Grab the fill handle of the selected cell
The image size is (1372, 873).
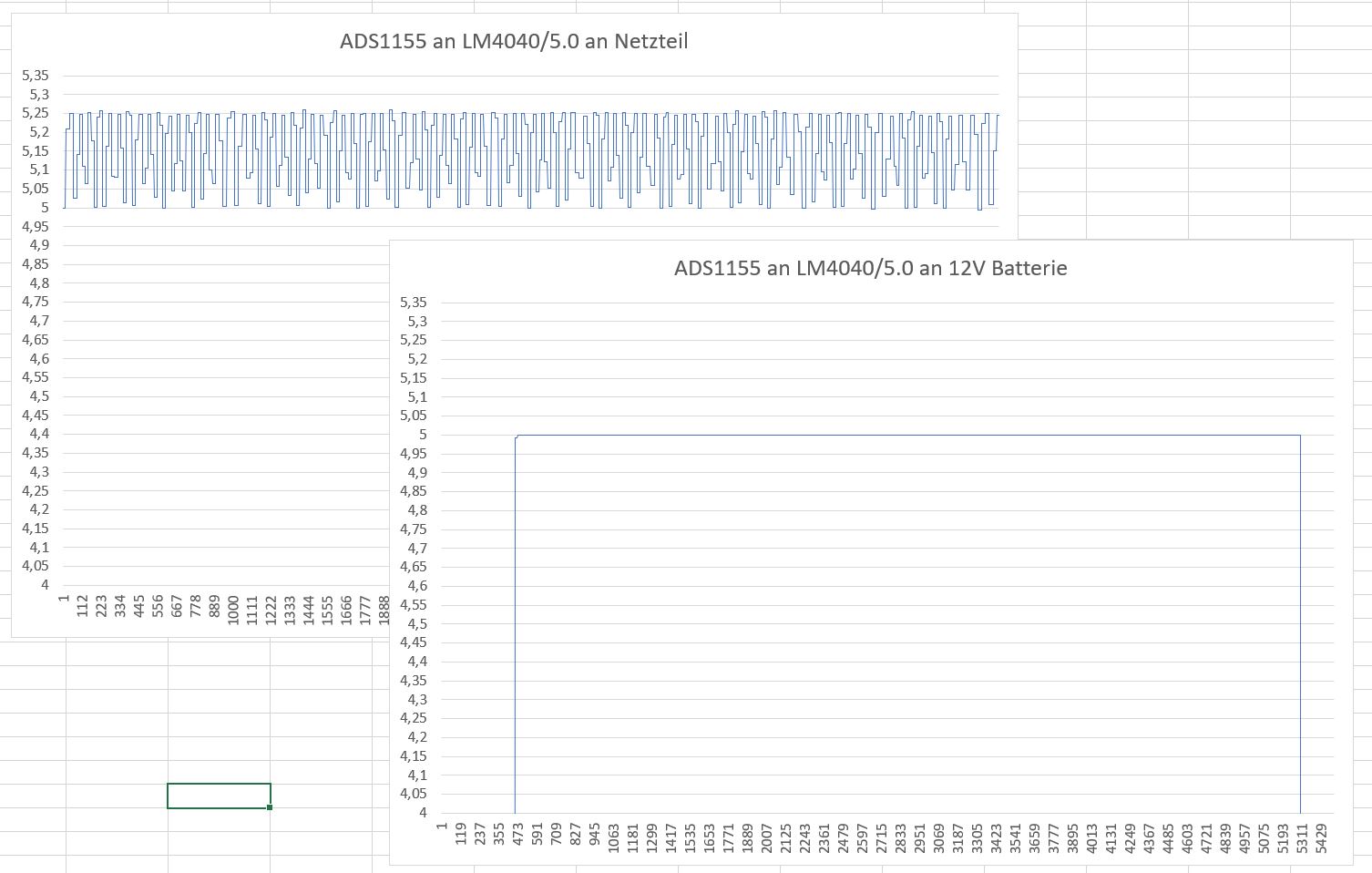pos(270,807)
